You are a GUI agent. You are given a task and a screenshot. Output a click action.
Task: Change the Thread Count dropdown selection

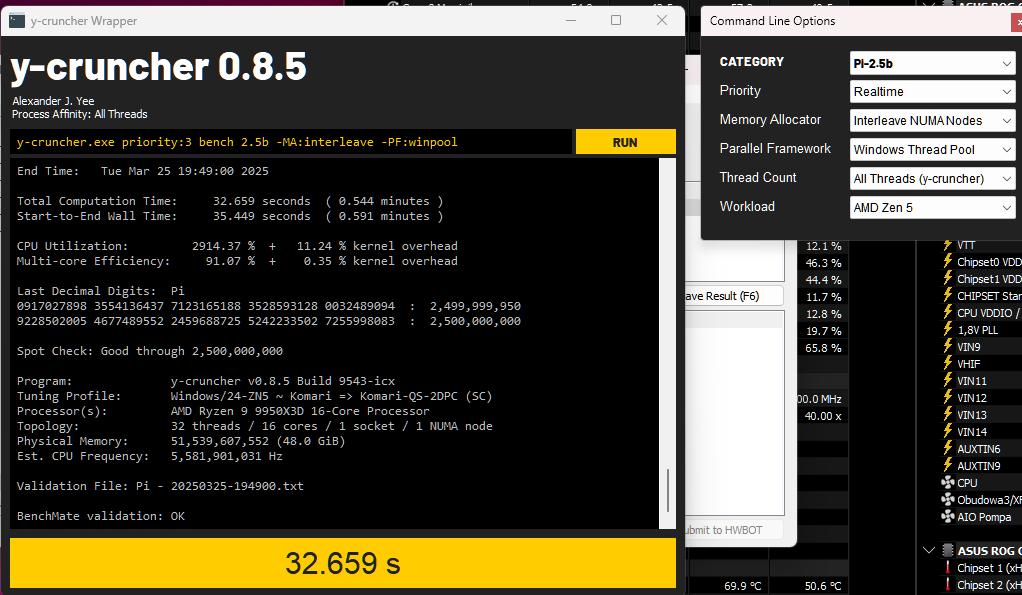(x=932, y=179)
